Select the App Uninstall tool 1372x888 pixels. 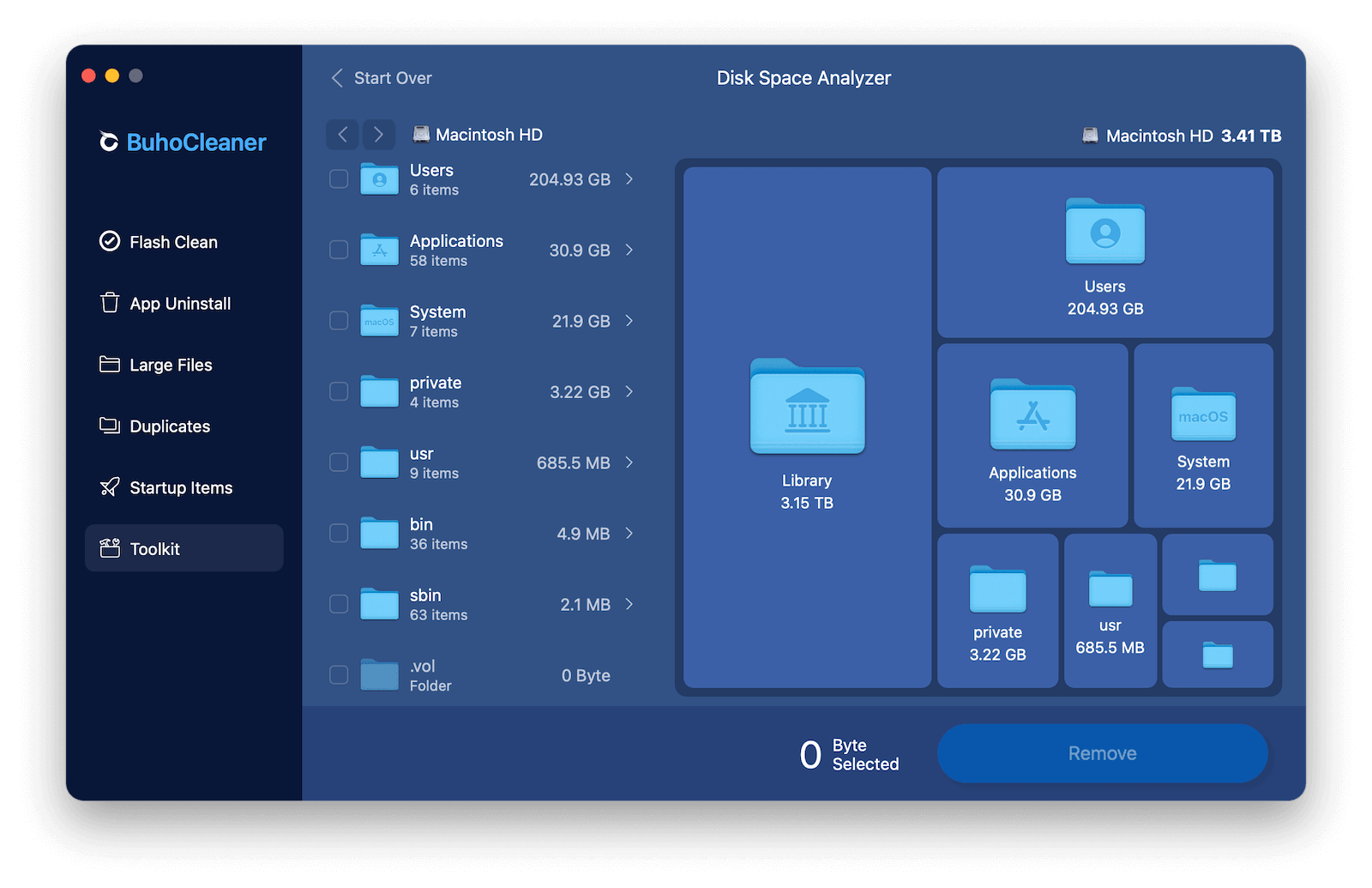pos(179,303)
